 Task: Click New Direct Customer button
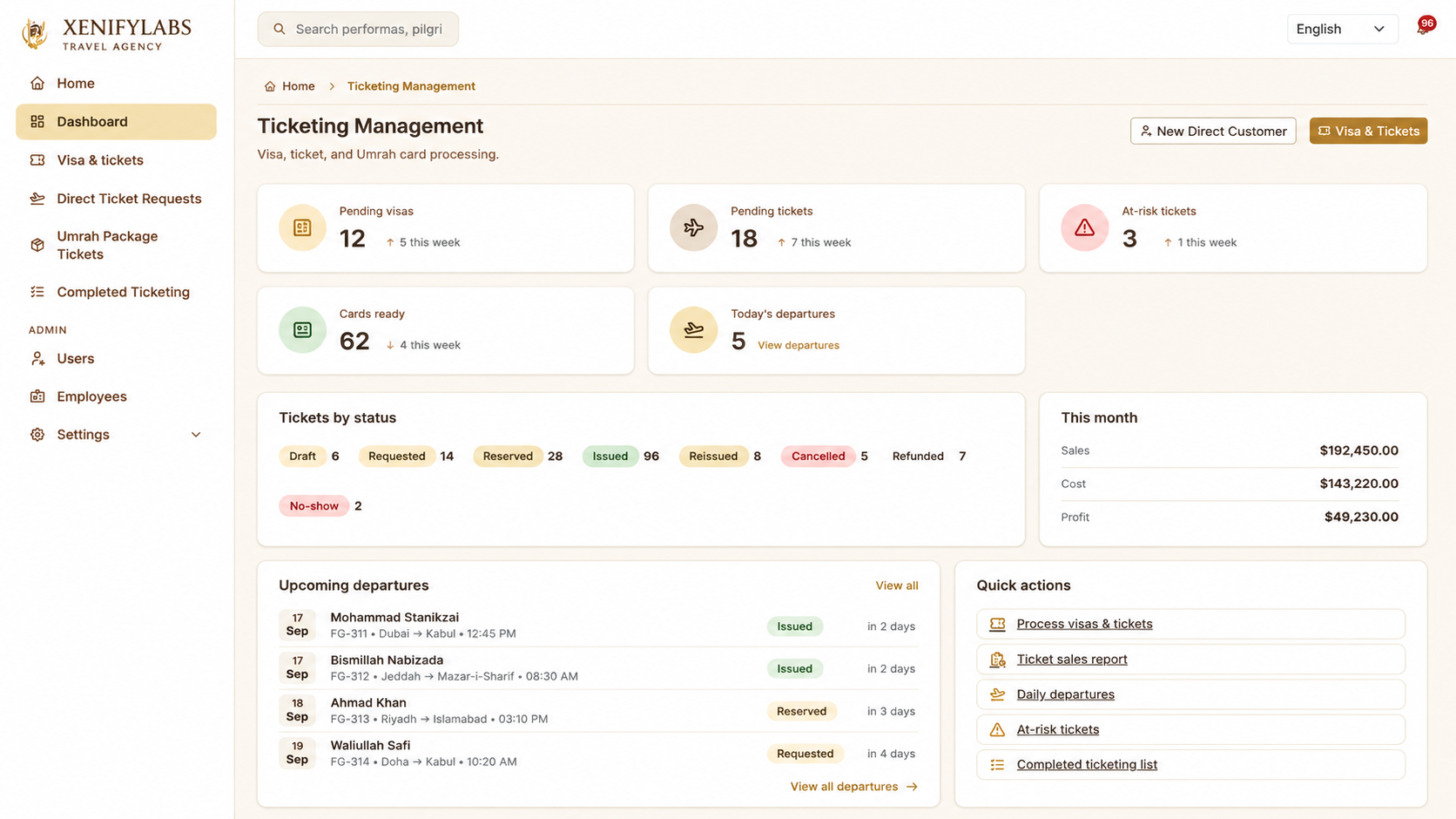(1212, 131)
